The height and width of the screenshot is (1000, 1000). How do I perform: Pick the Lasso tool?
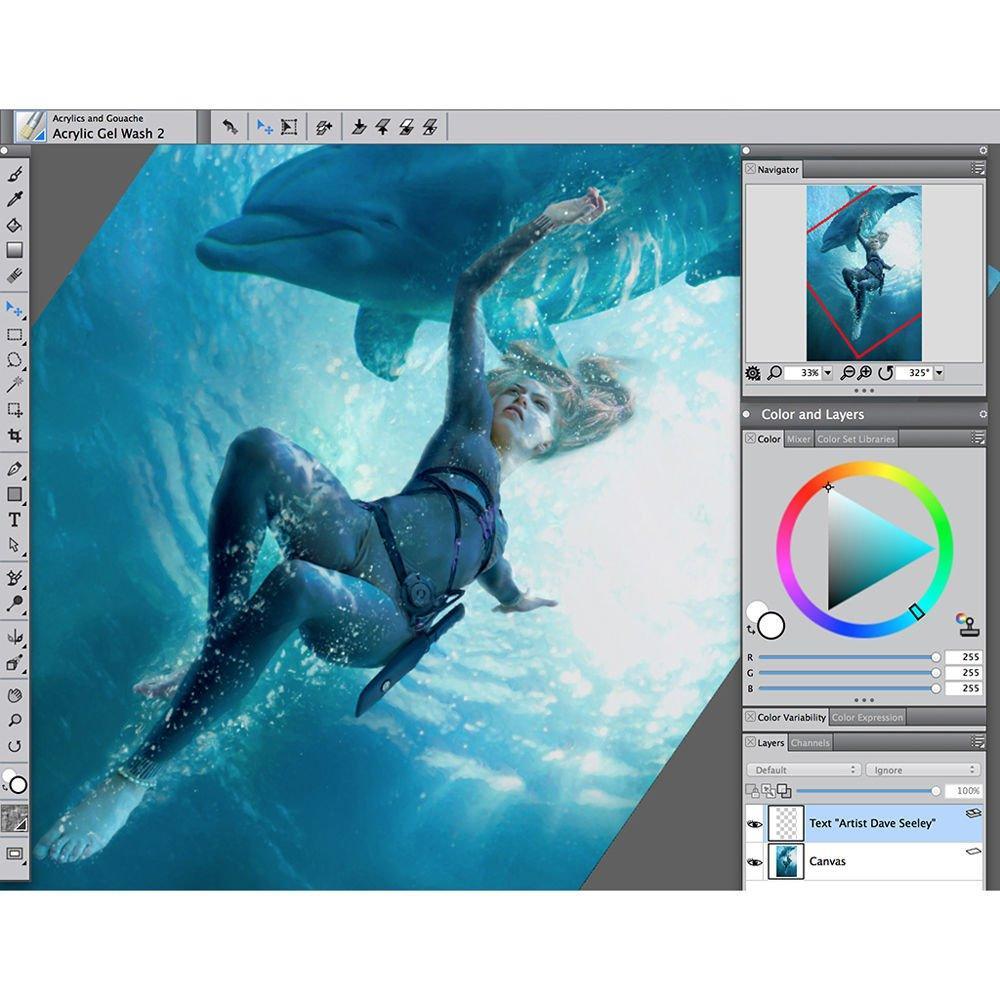coord(14,360)
